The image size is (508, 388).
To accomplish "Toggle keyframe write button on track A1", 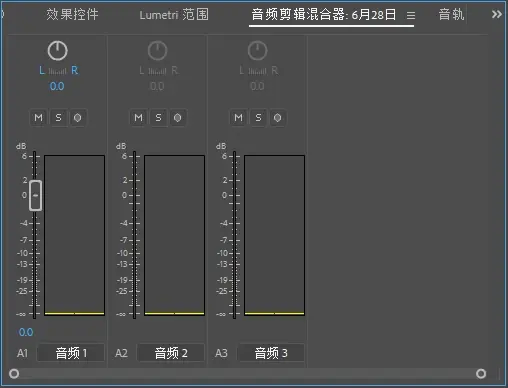I will (x=78, y=118).
